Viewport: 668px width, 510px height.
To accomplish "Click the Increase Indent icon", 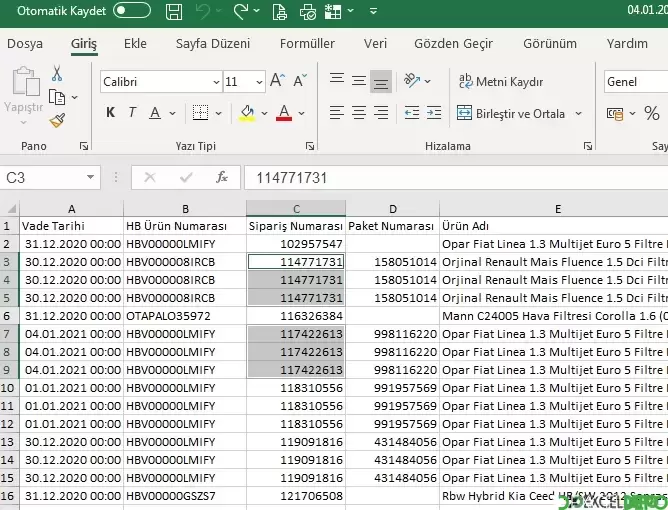I will tap(434, 113).
